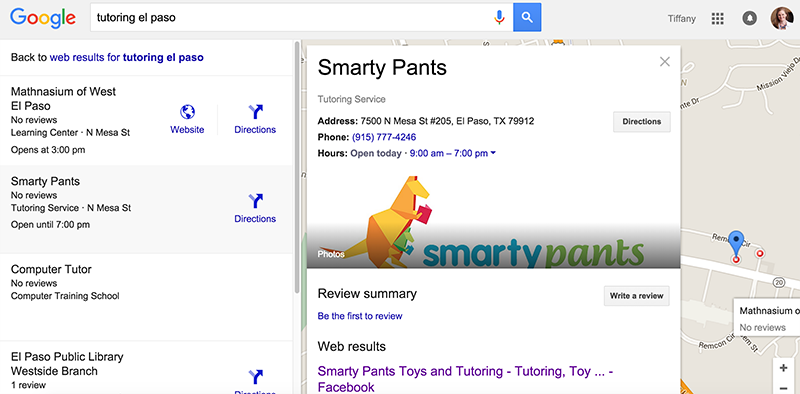Select Mathnasium of West El Paso listing title

click(63, 98)
